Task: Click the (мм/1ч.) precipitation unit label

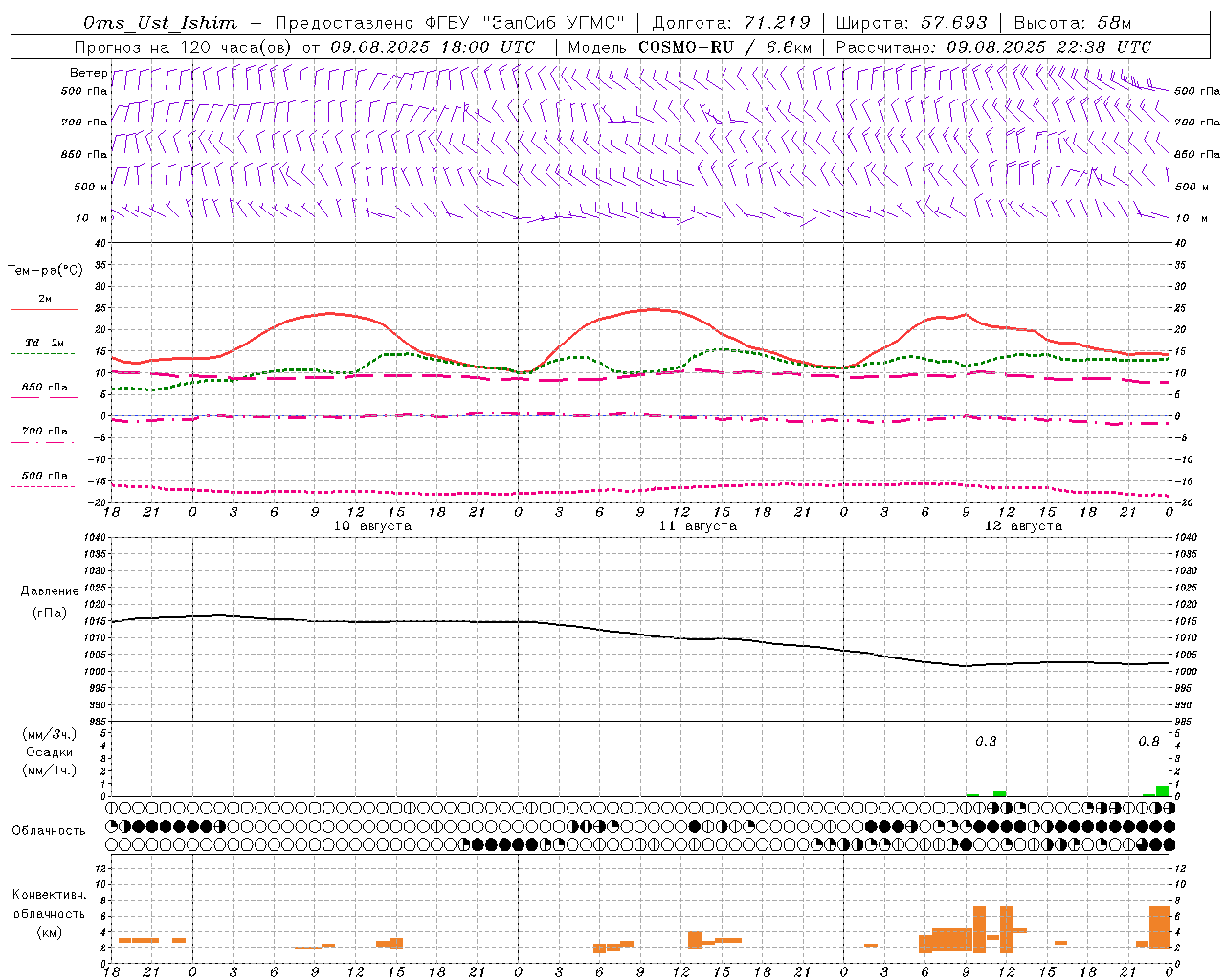Action: pos(49,770)
